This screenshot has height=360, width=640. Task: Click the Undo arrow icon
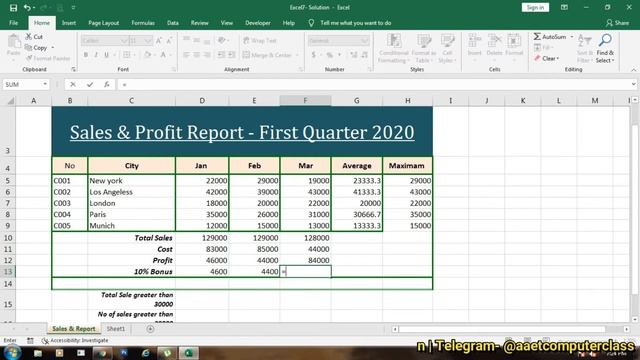tap(27, 7)
